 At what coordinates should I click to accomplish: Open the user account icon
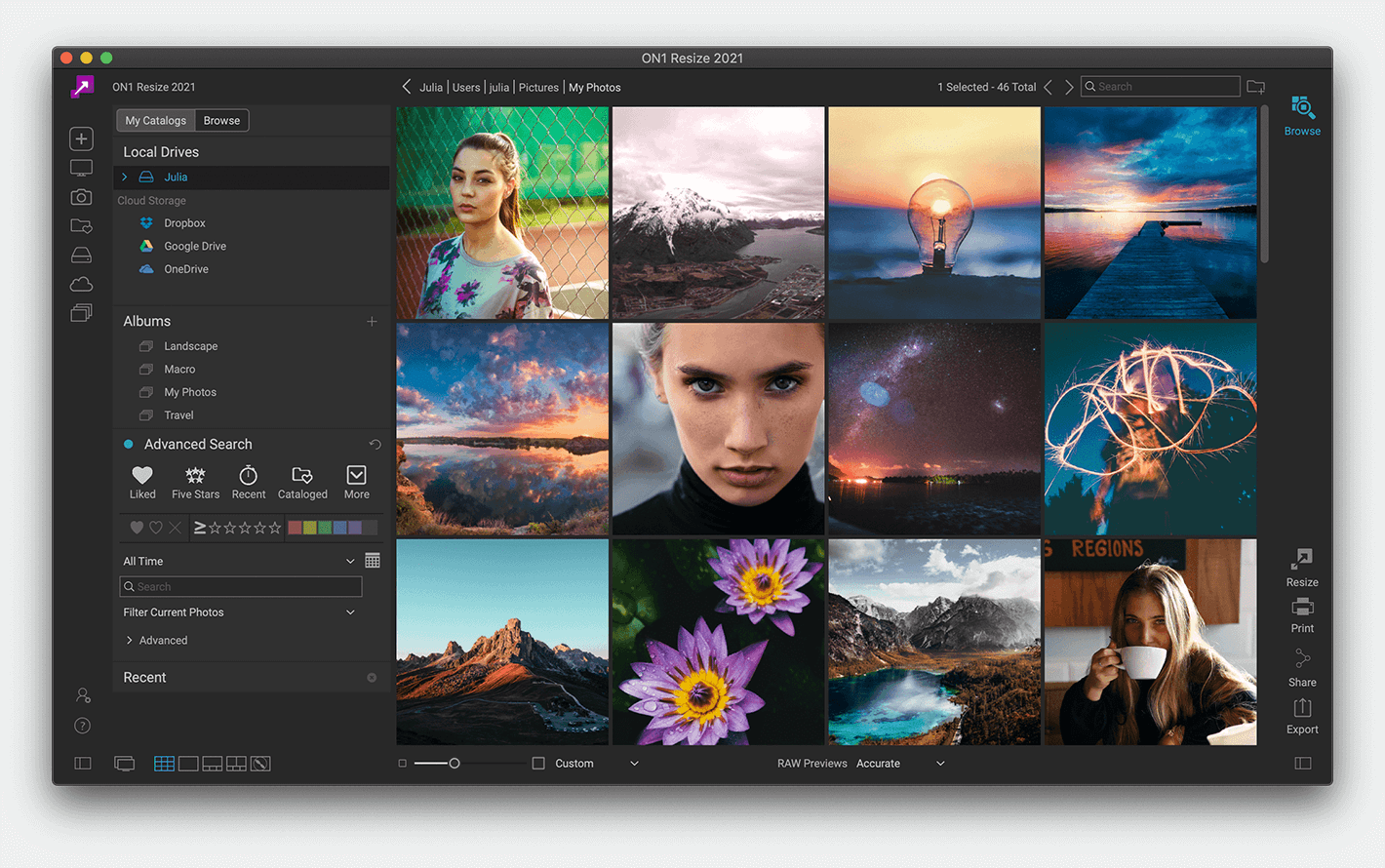click(83, 695)
